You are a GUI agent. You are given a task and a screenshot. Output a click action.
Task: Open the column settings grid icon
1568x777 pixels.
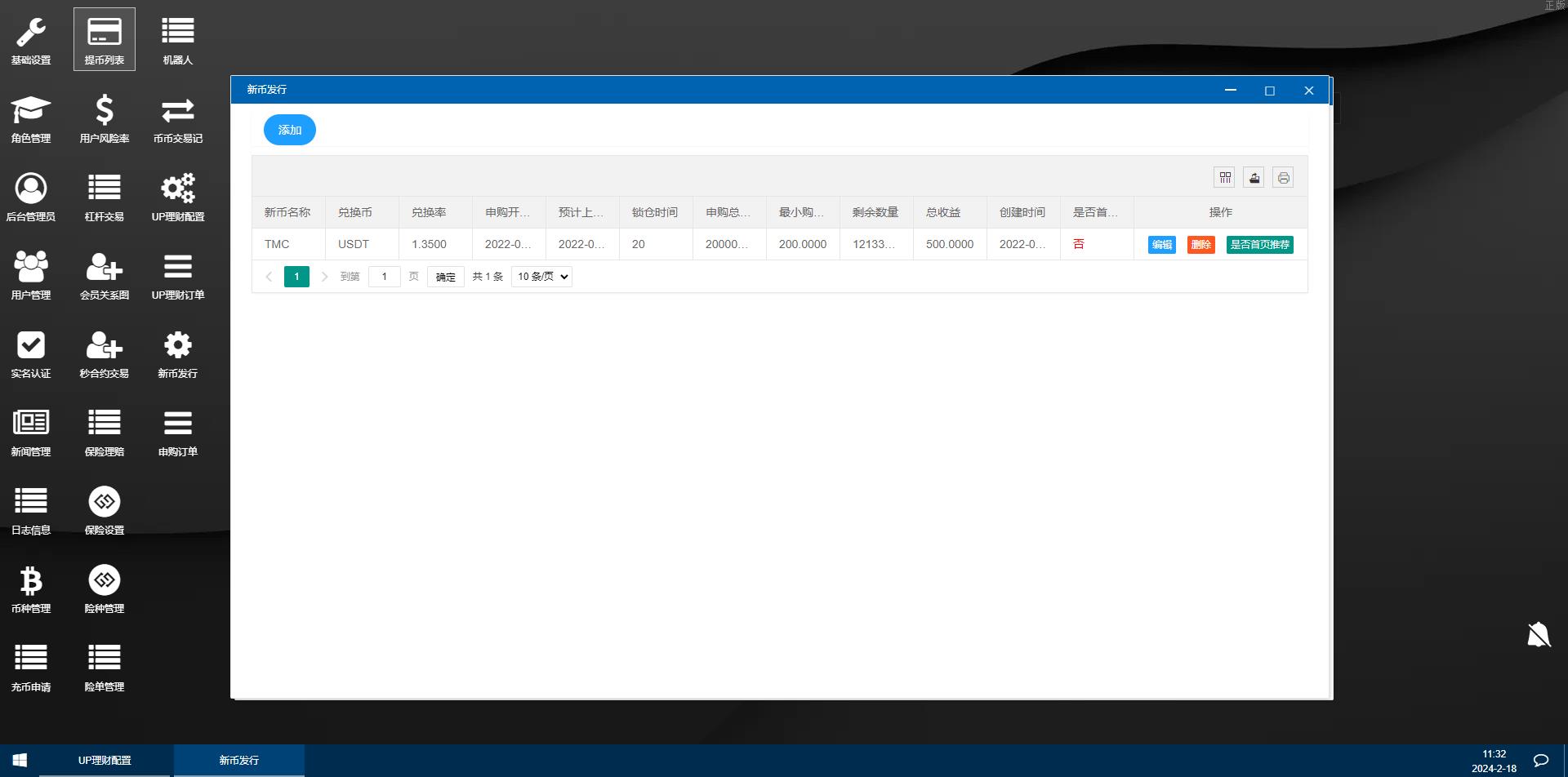click(1224, 177)
